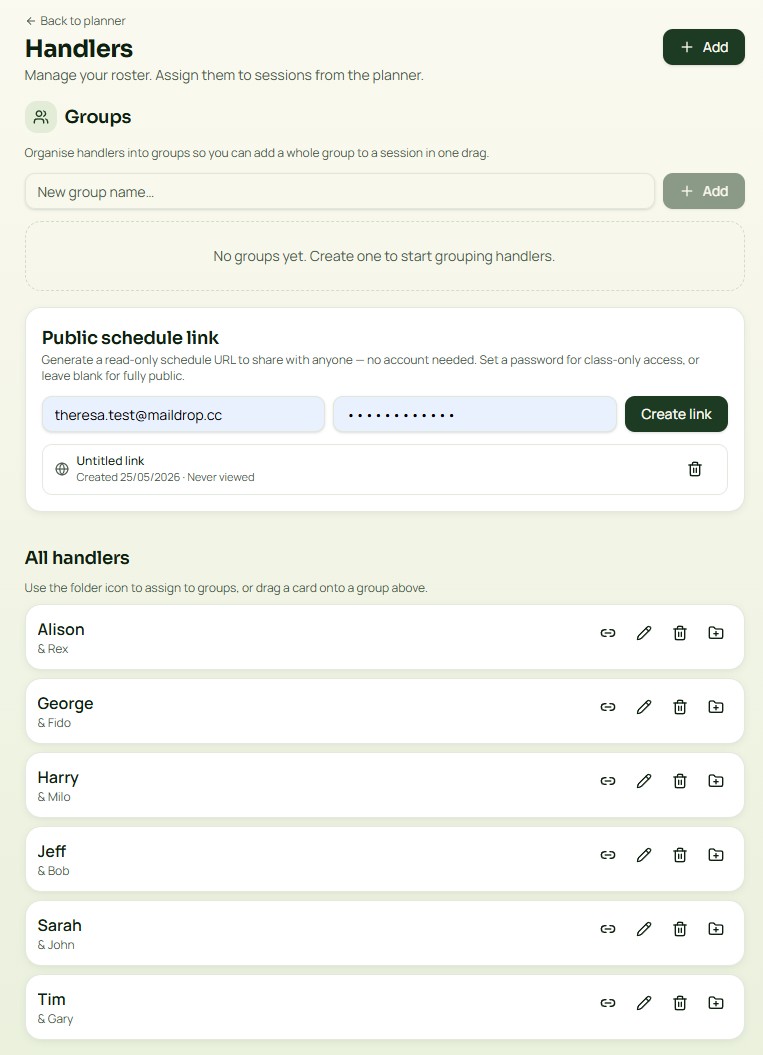Select the Untitled link entry
Viewport: 763px width, 1055px height.
pyautogui.click(x=385, y=469)
